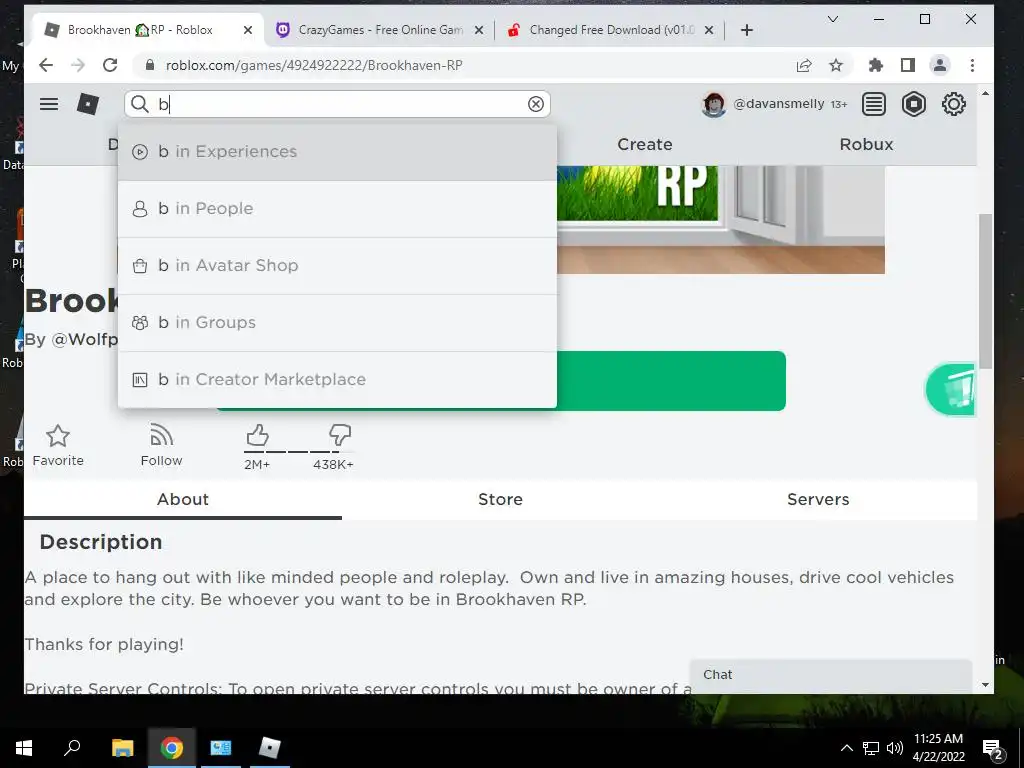Image resolution: width=1024 pixels, height=768 pixels.
Task: Switch to the About tab
Action: 183,500
